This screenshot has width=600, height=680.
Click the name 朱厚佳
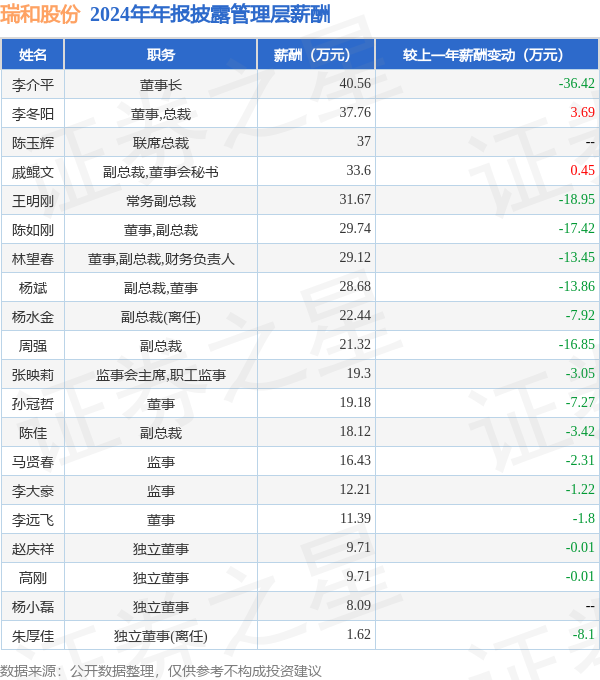[x=33, y=636]
